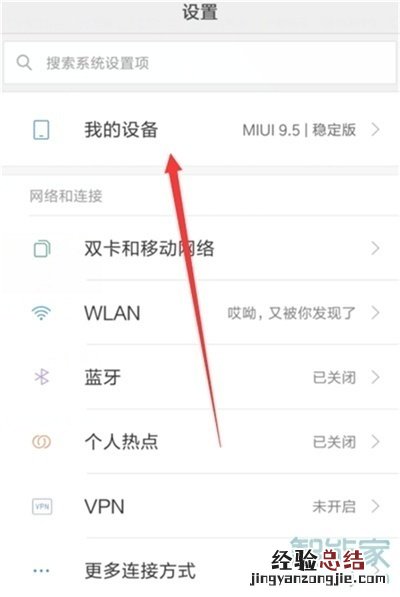Select the 更多连接方式 entry

click(200, 570)
